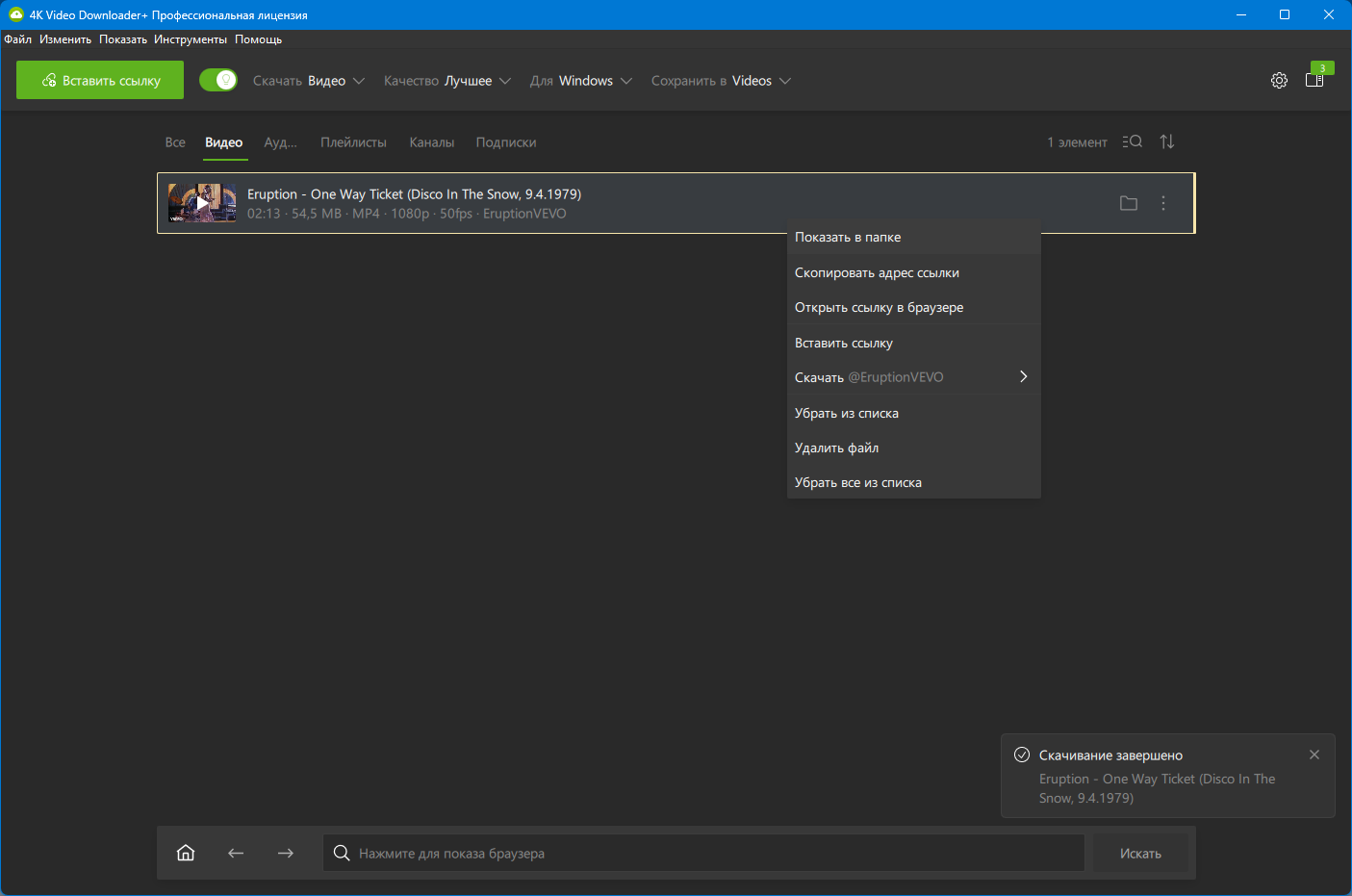Click the search-in-list icon
This screenshot has height=896, width=1352.
point(1133,141)
